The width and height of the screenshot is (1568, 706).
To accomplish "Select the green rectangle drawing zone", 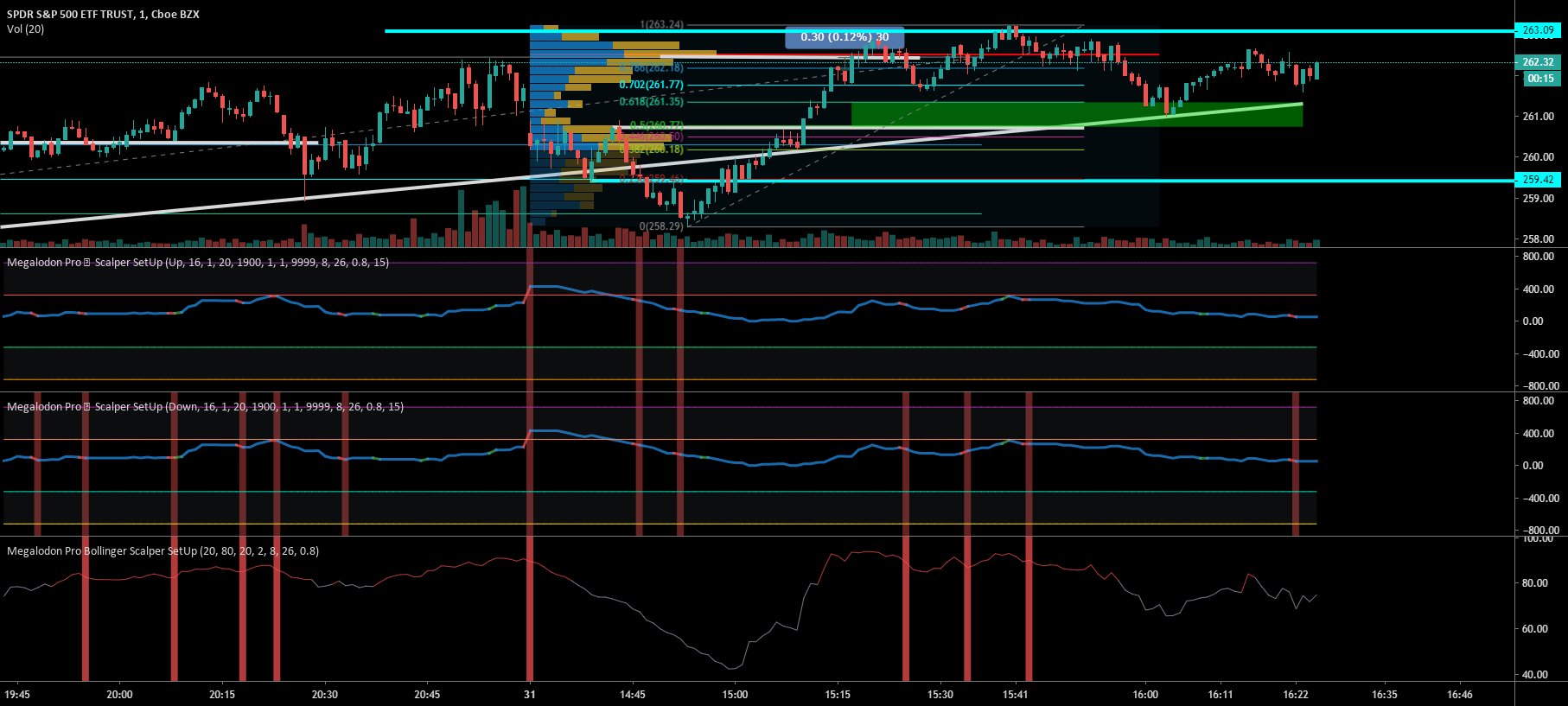I will coord(1077,114).
